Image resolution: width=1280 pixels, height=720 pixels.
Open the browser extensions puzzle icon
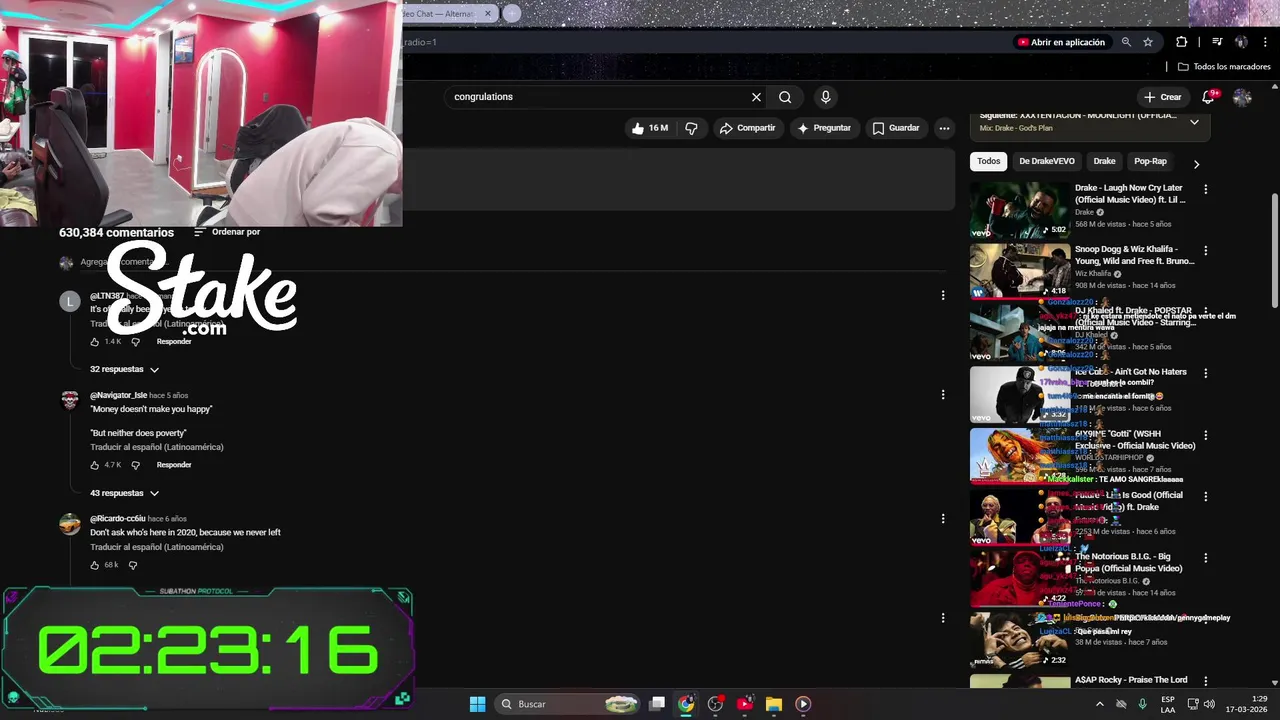coord(1181,42)
